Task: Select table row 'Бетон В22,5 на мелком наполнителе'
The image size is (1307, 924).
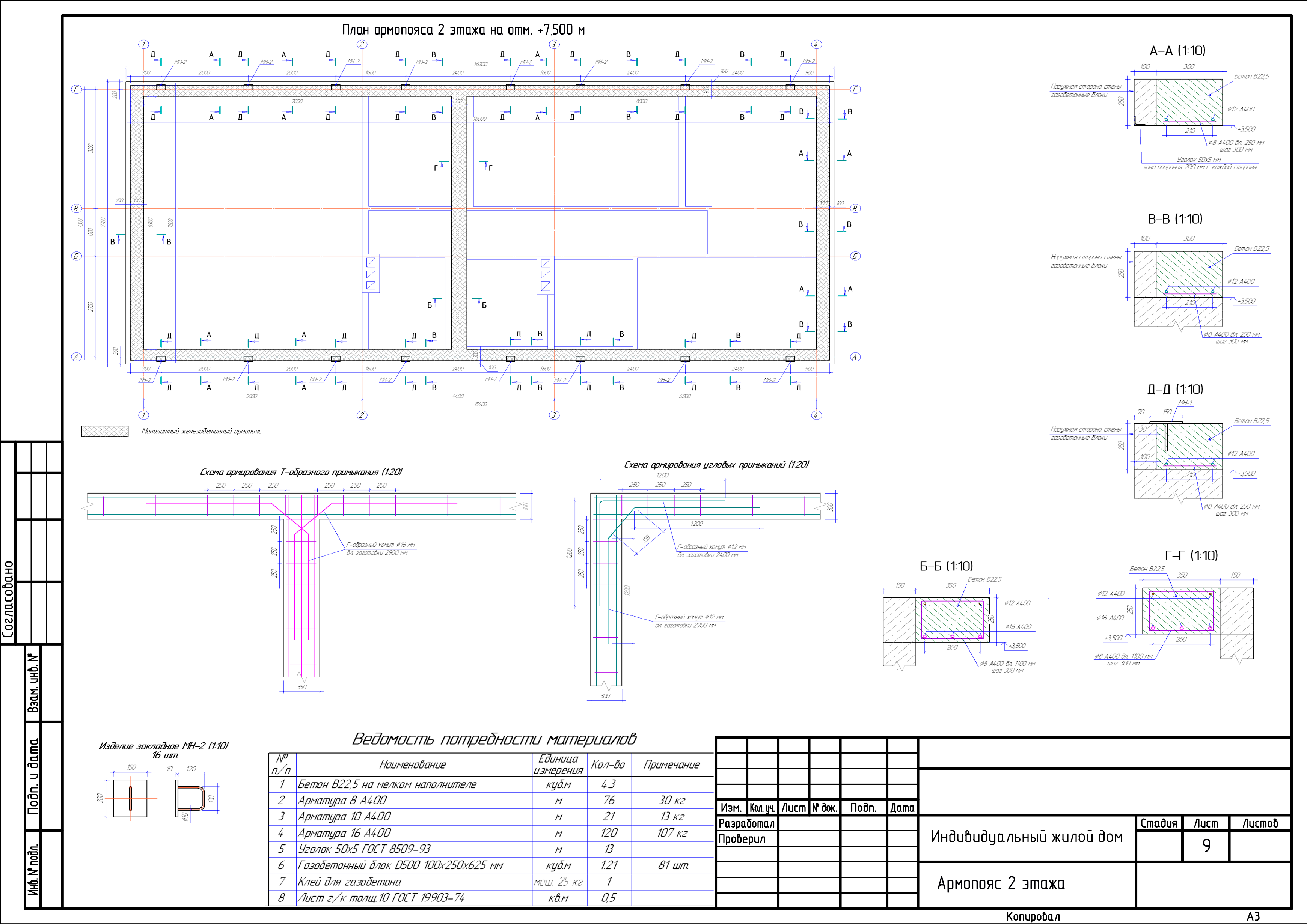Action: (491, 784)
